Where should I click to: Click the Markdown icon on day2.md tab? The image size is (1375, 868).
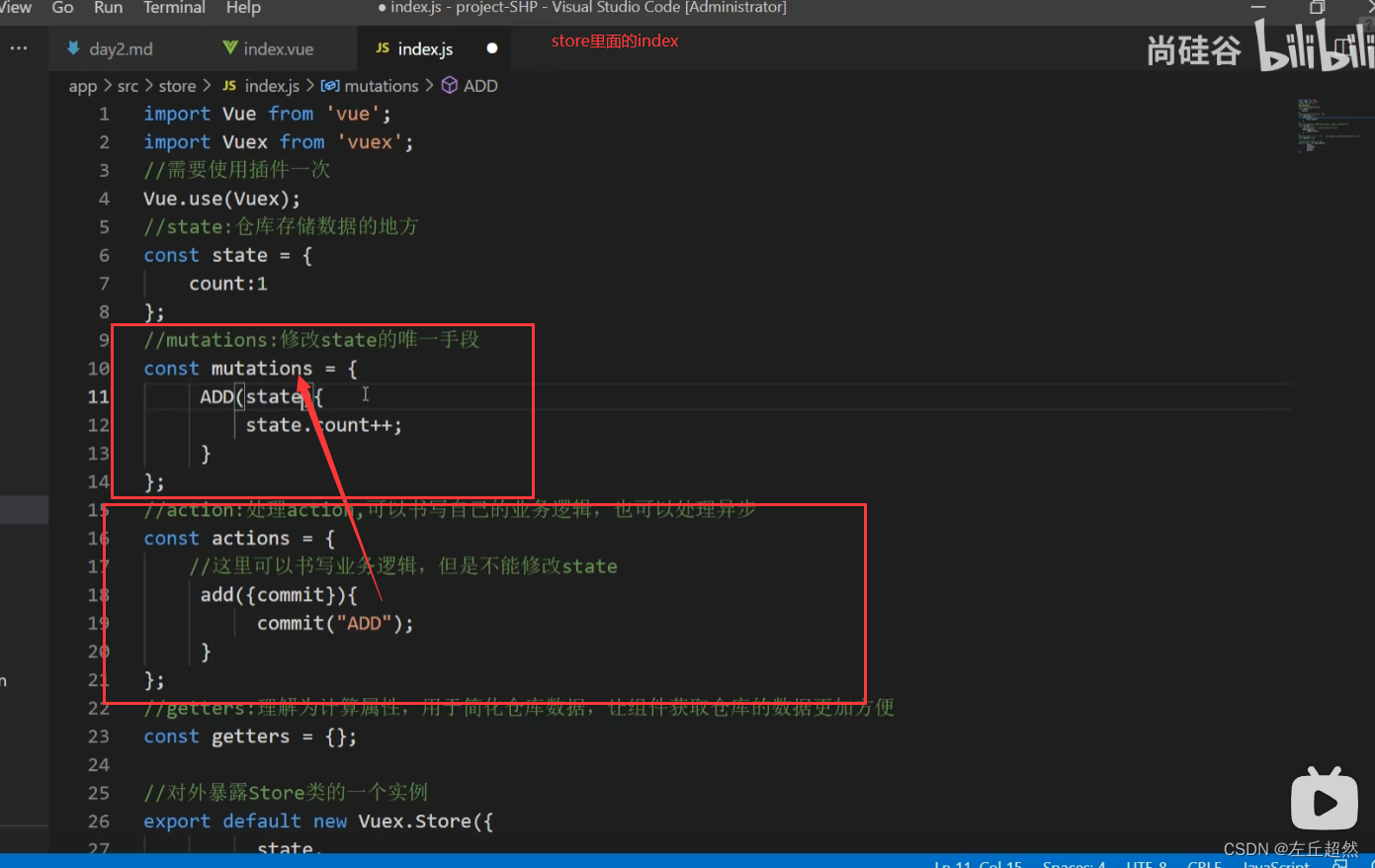[x=73, y=47]
